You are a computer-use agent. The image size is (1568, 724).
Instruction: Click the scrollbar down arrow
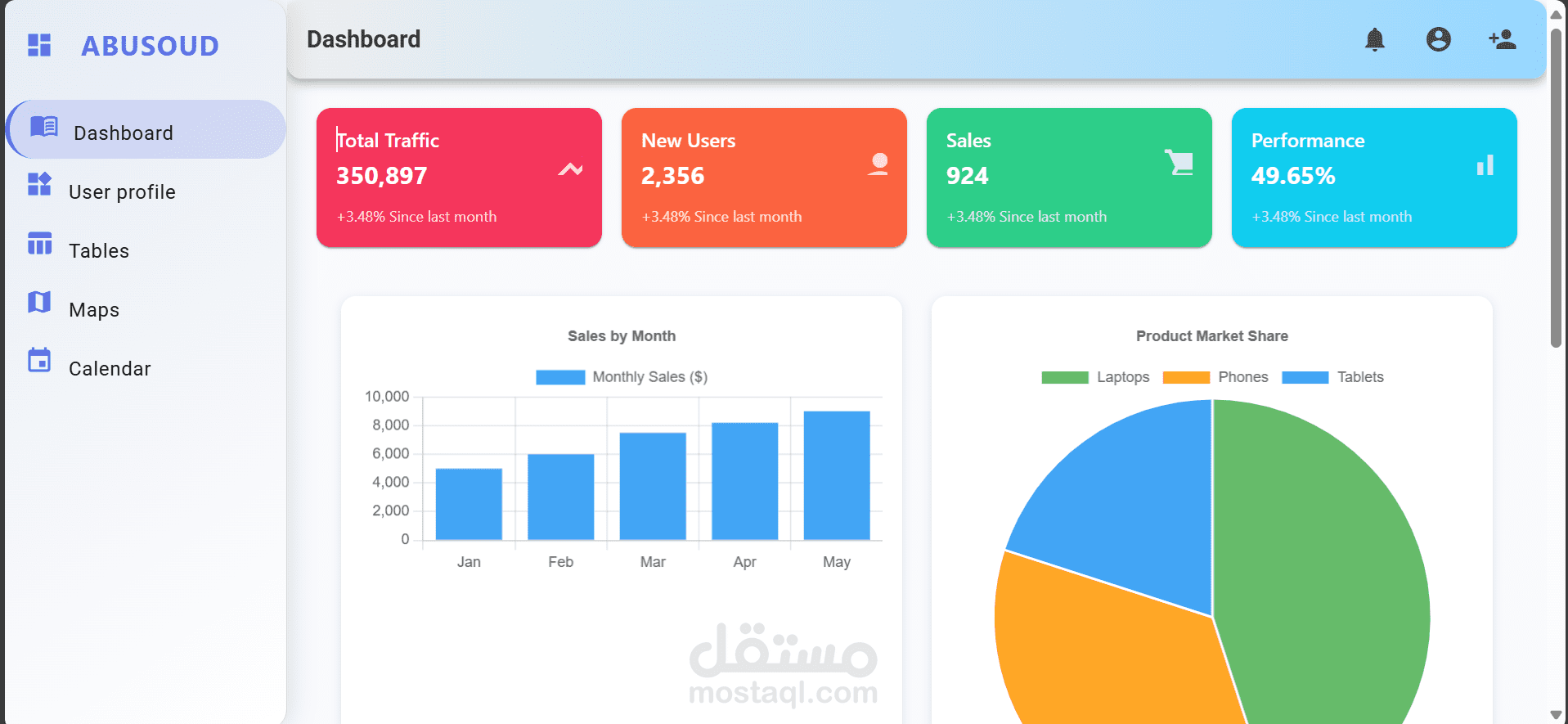[x=1557, y=715]
